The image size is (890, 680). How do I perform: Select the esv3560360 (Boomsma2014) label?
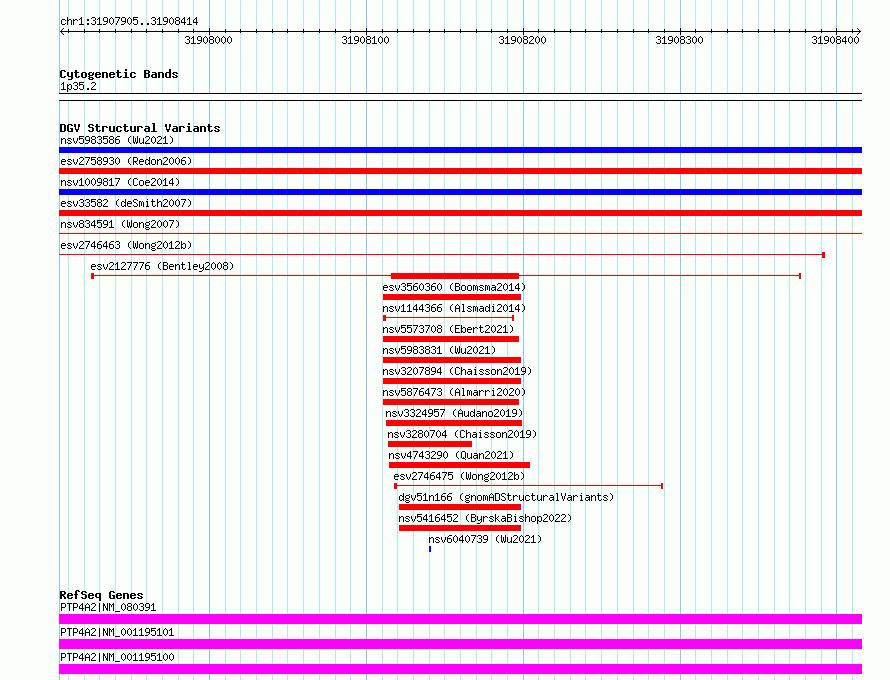(x=454, y=287)
